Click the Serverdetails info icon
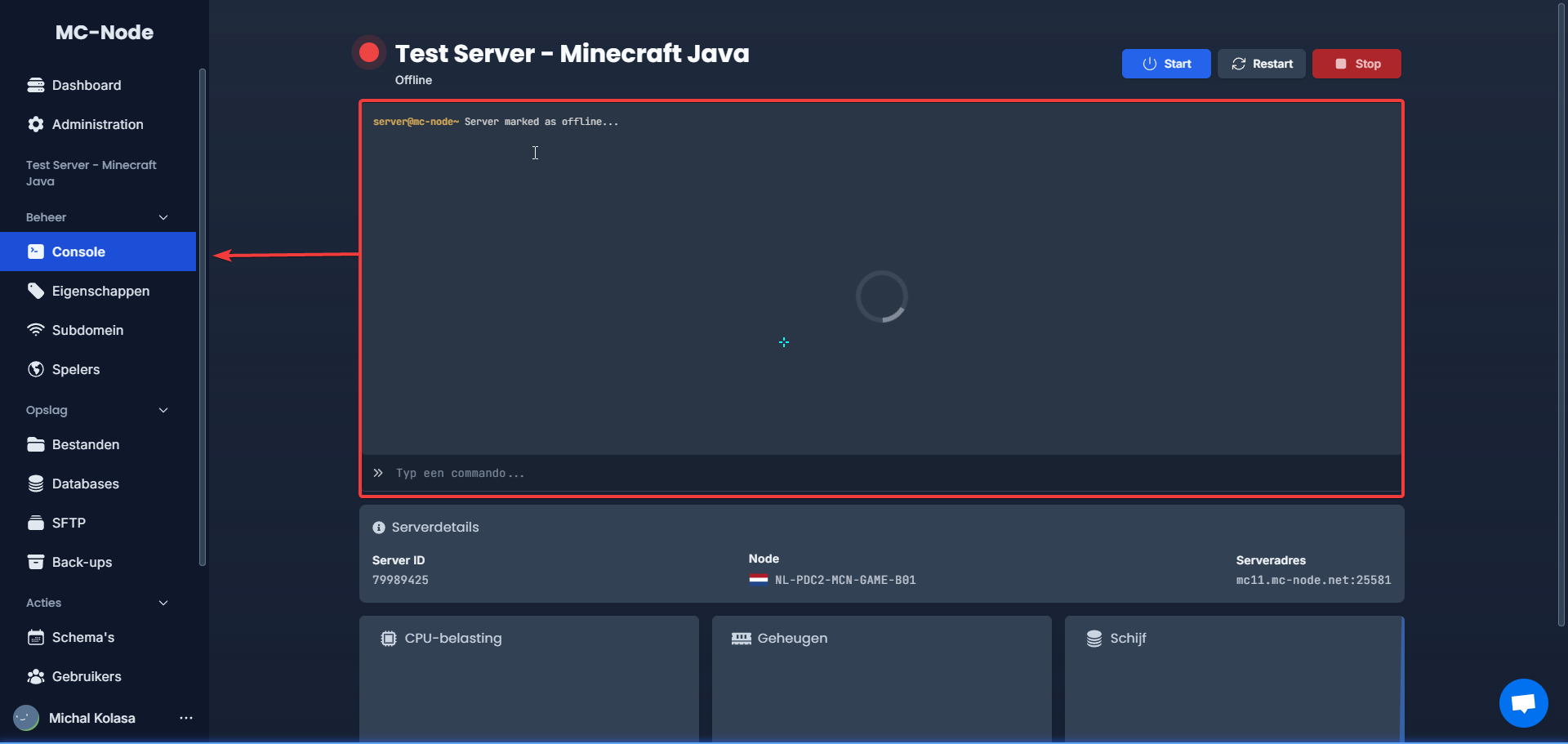The width and height of the screenshot is (1568, 744). [x=379, y=528]
